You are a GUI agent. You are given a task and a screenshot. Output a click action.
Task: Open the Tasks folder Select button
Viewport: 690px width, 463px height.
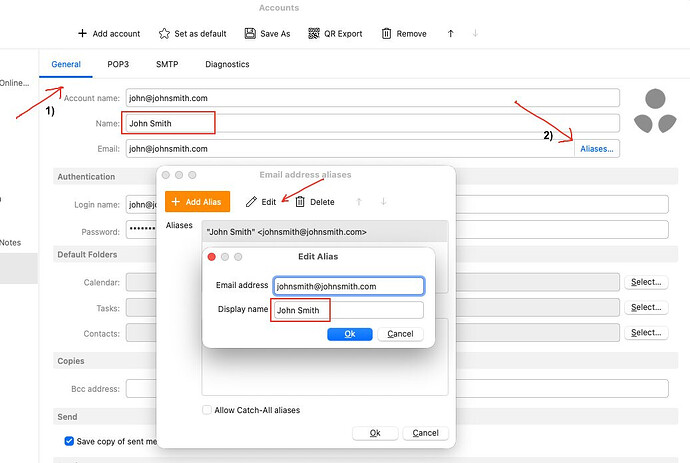tap(645, 308)
